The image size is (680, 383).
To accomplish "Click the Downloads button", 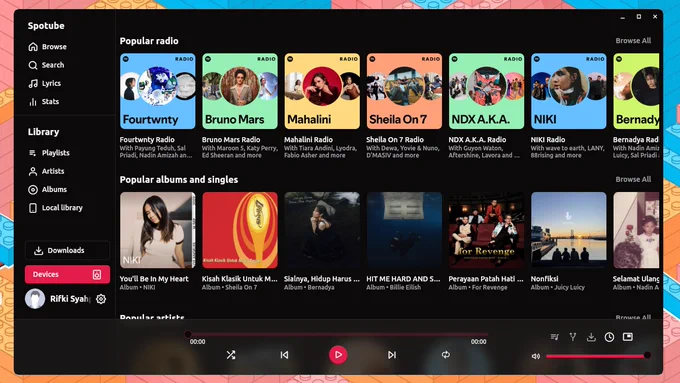I will (x=67, y=250).
